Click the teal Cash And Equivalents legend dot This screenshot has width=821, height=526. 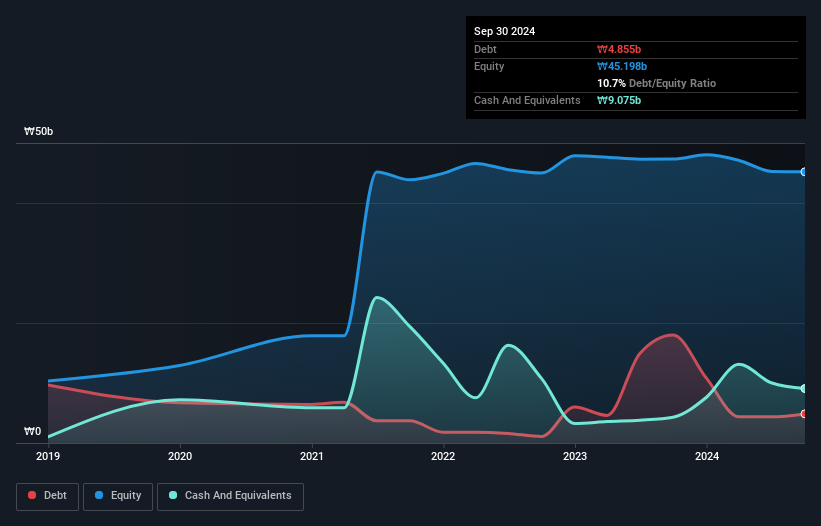click(x=173, y=495)
